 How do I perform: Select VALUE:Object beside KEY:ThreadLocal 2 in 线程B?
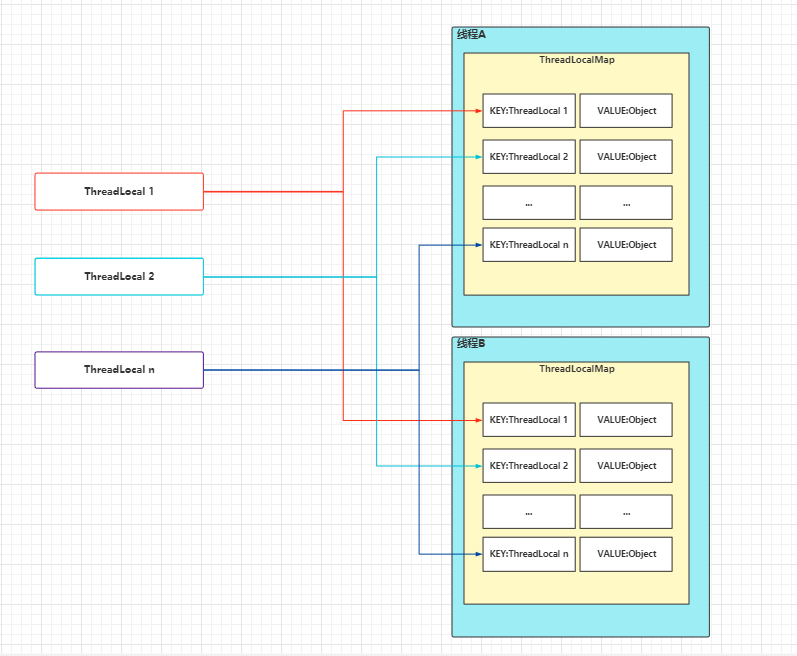click(626, 466)
